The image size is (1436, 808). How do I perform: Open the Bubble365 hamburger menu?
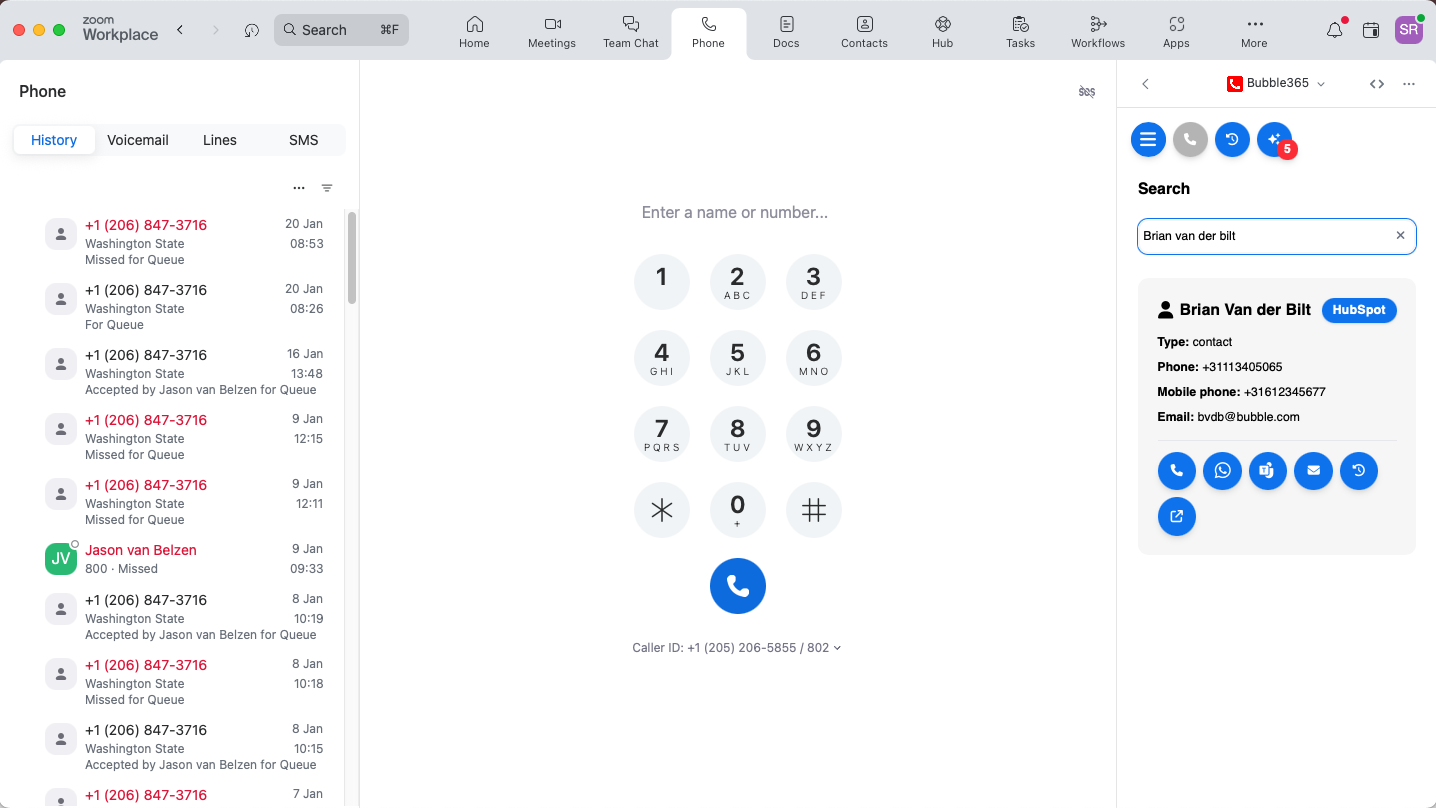(1148, 139)
